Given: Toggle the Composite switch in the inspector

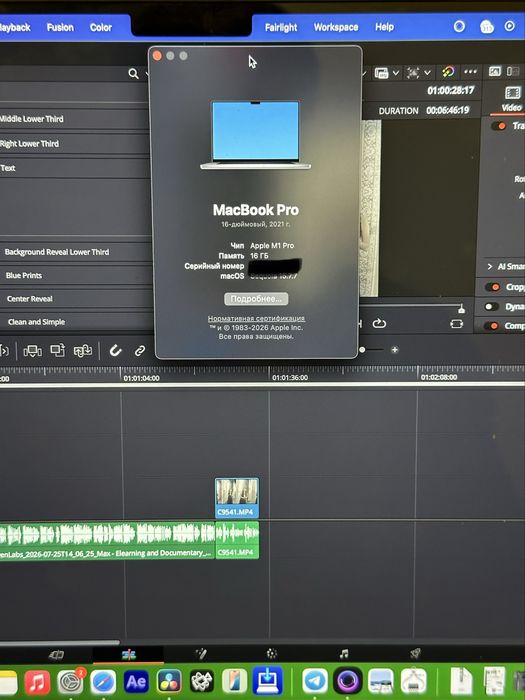Looking at the screenshot, I should (492, 326).
